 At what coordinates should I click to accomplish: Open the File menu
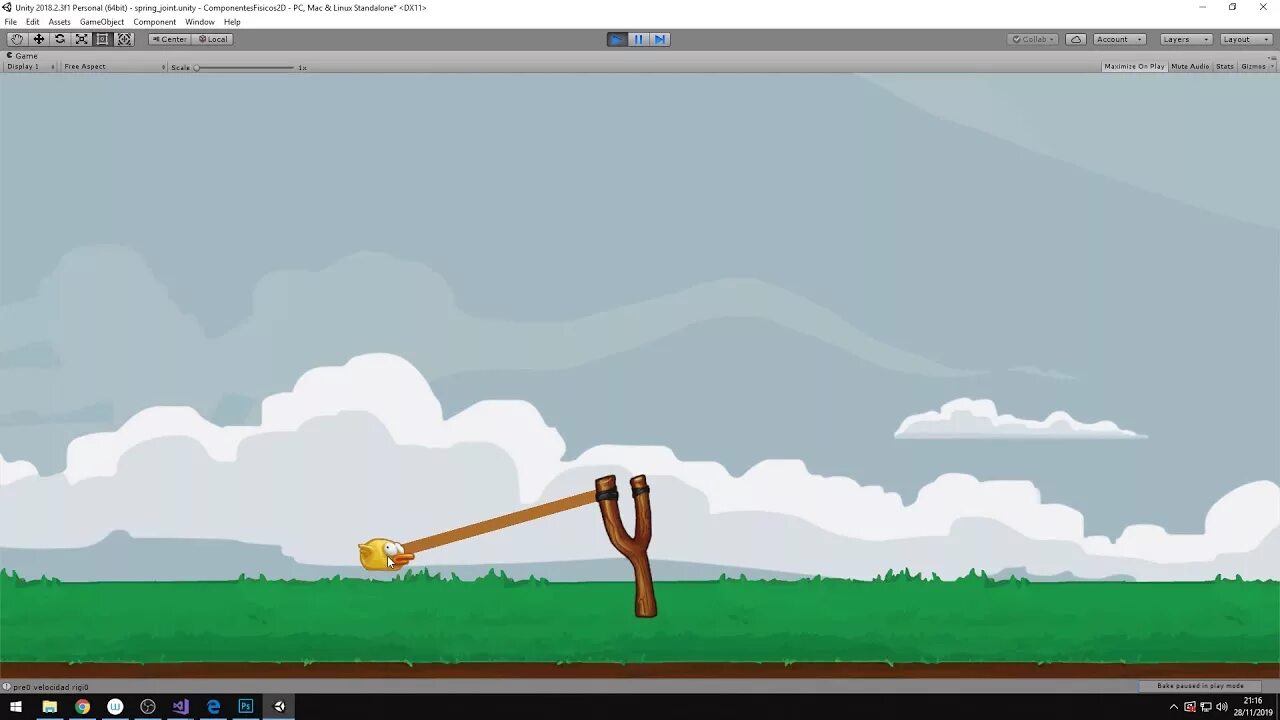tap(11, 22)
